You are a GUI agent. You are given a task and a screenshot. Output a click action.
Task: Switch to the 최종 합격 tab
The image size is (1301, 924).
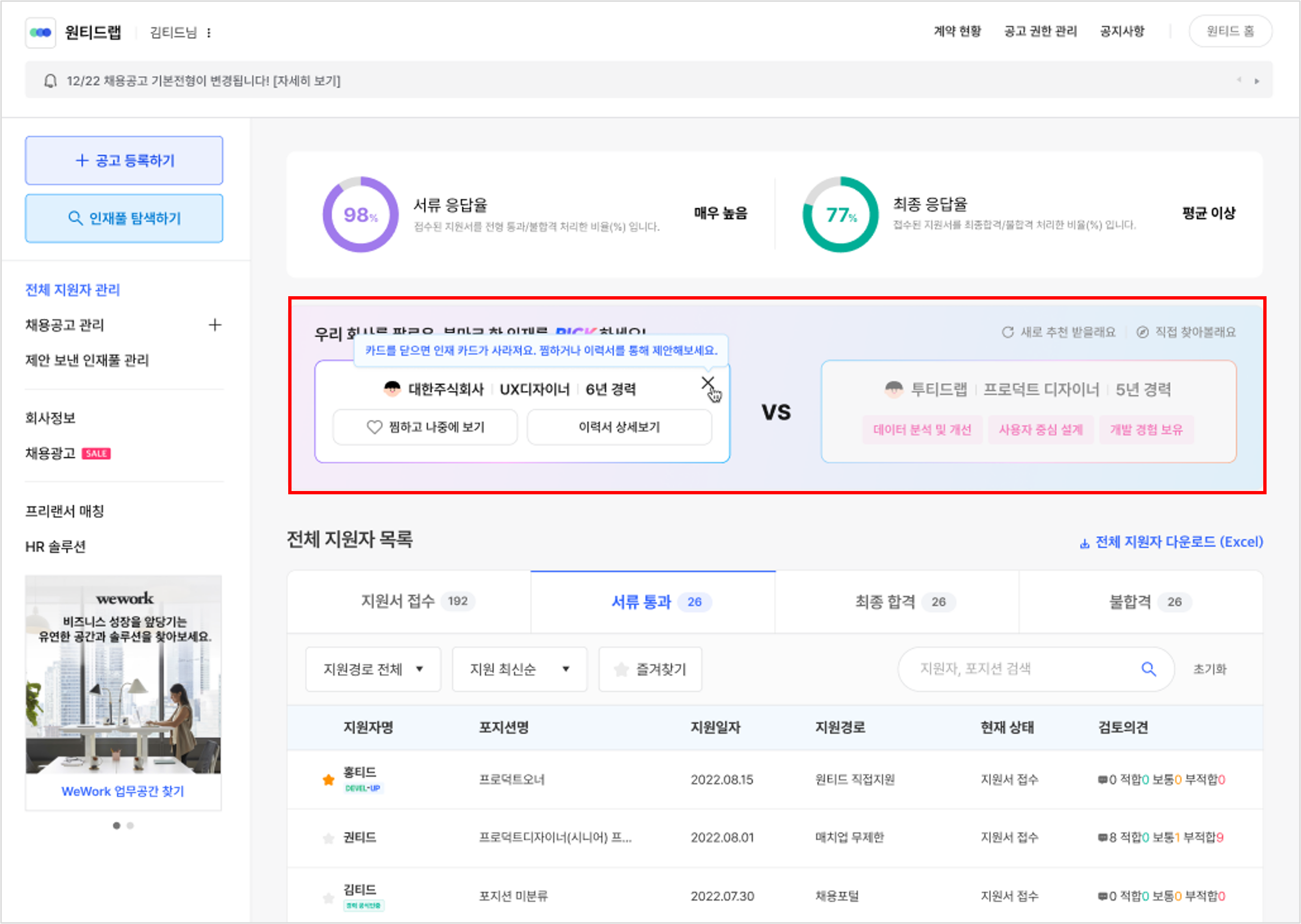point(897,601)
